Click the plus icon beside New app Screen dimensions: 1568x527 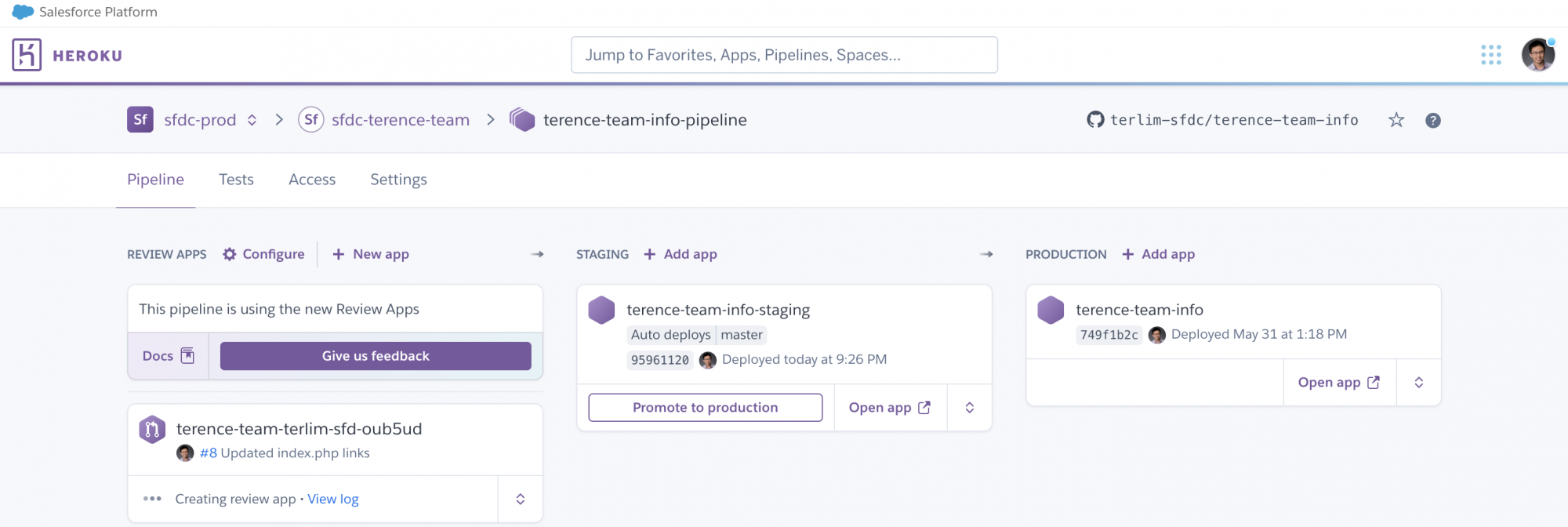point(339,254)
